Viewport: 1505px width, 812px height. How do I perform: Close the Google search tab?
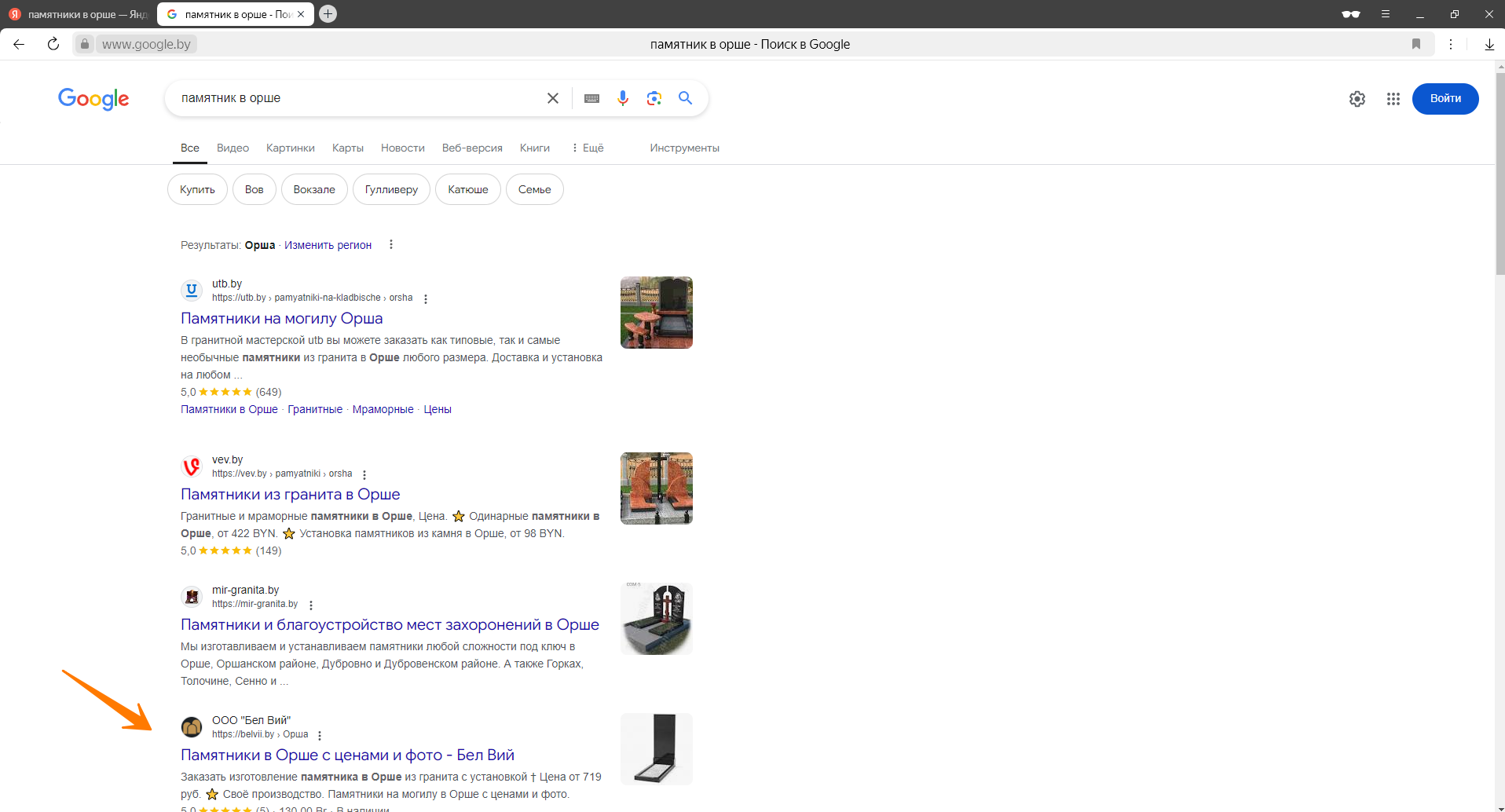[x=301, y=14]
